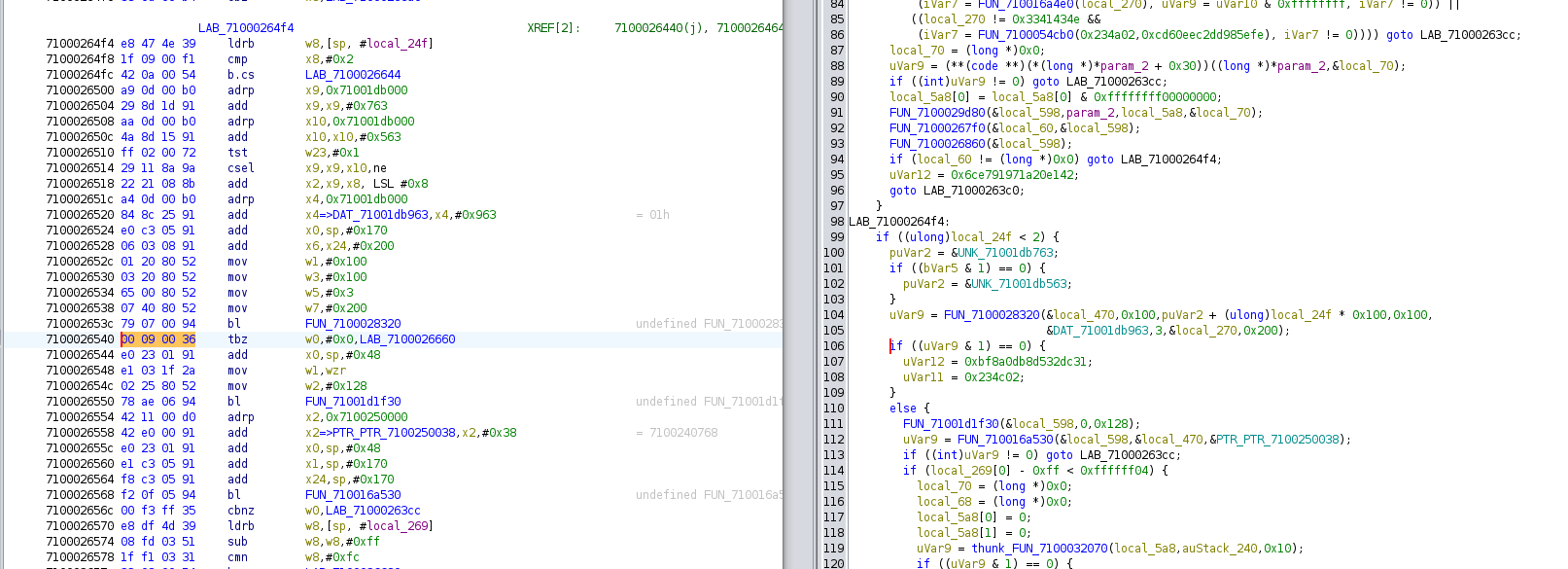1568x569 pixels.
Task: Click the FUN_710016a530 operand in the listing
Action: click(353, 495)
